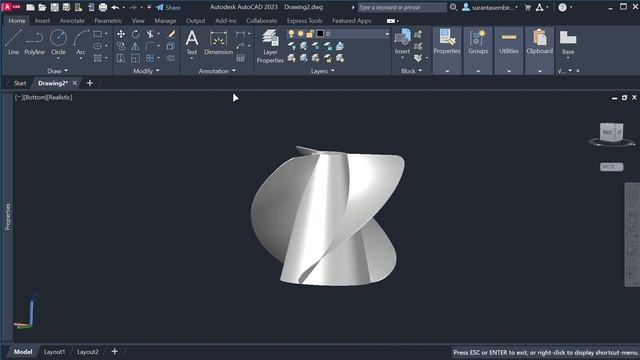Activate the Move tool
Viewport: 640px width, 360px height.
coord(121,34)
